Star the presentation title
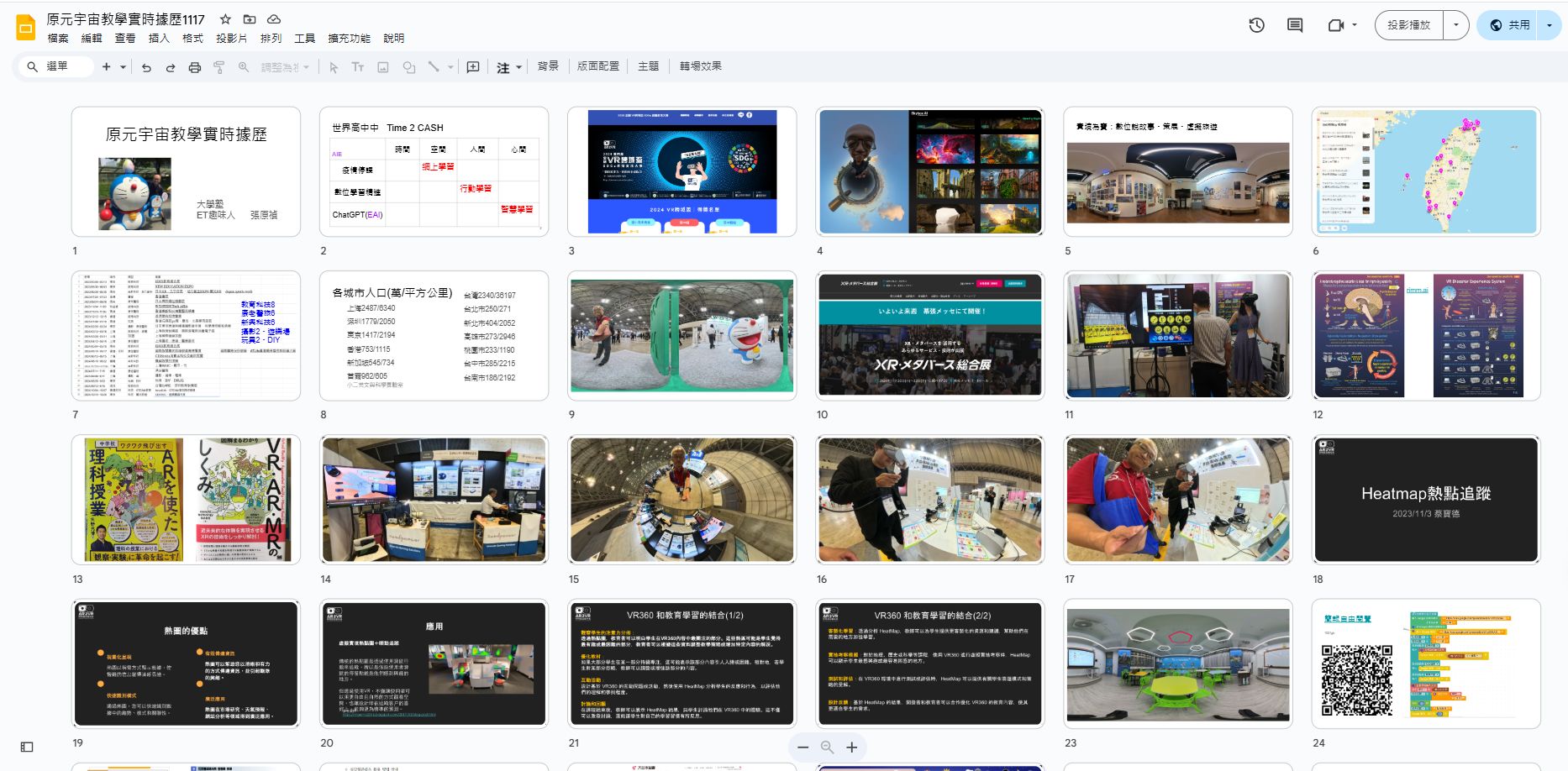The height and width of the screenshot is (771, 1568). click(225, 18)
